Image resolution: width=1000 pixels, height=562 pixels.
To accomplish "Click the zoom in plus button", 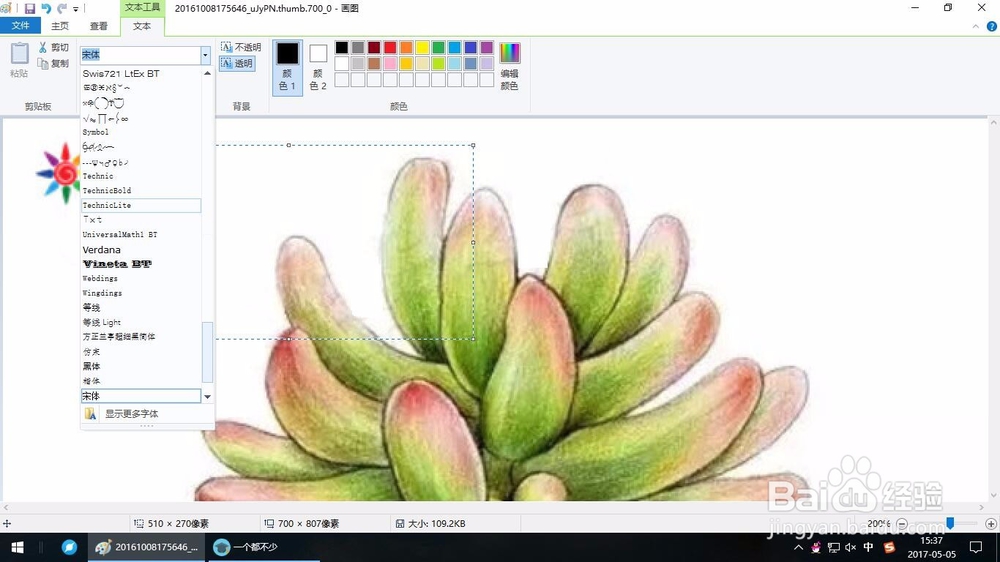I will 991,524.
